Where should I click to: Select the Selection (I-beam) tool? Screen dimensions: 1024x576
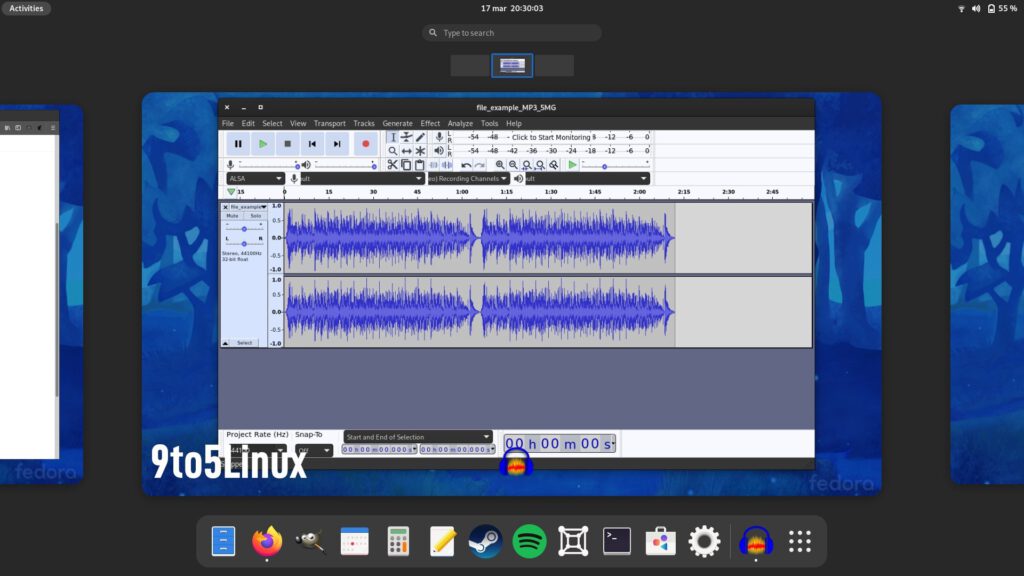tap(392, 137)
